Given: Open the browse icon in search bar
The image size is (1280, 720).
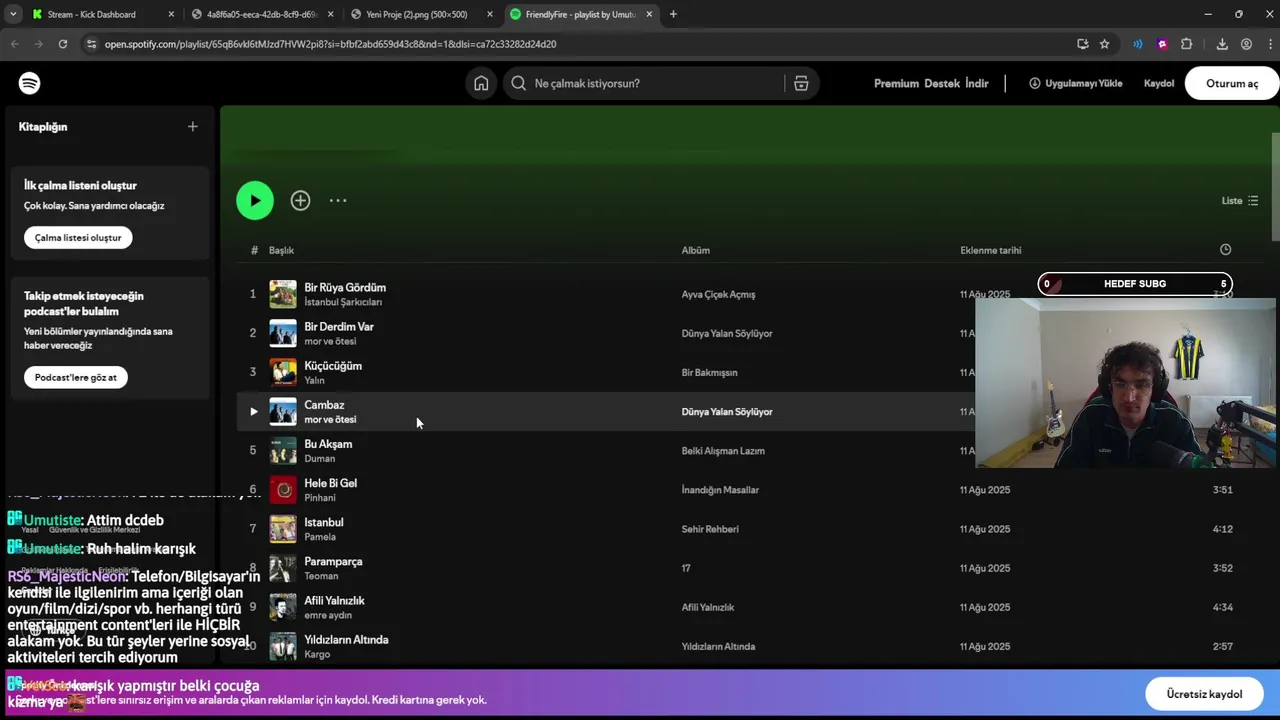Looking at the screenshot, I should 801,83.
